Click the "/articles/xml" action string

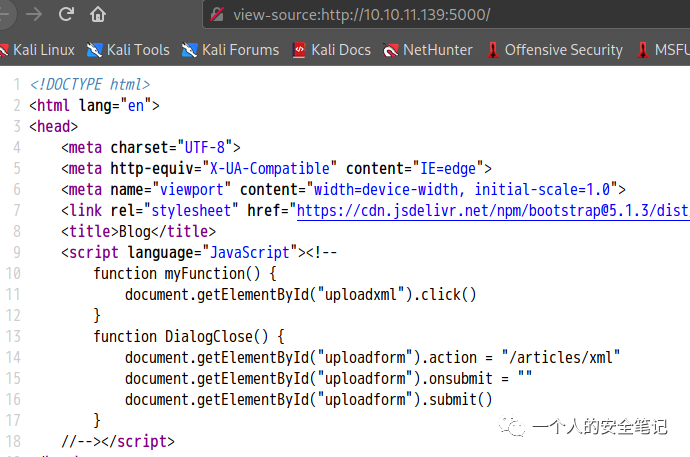click(561, 358)
